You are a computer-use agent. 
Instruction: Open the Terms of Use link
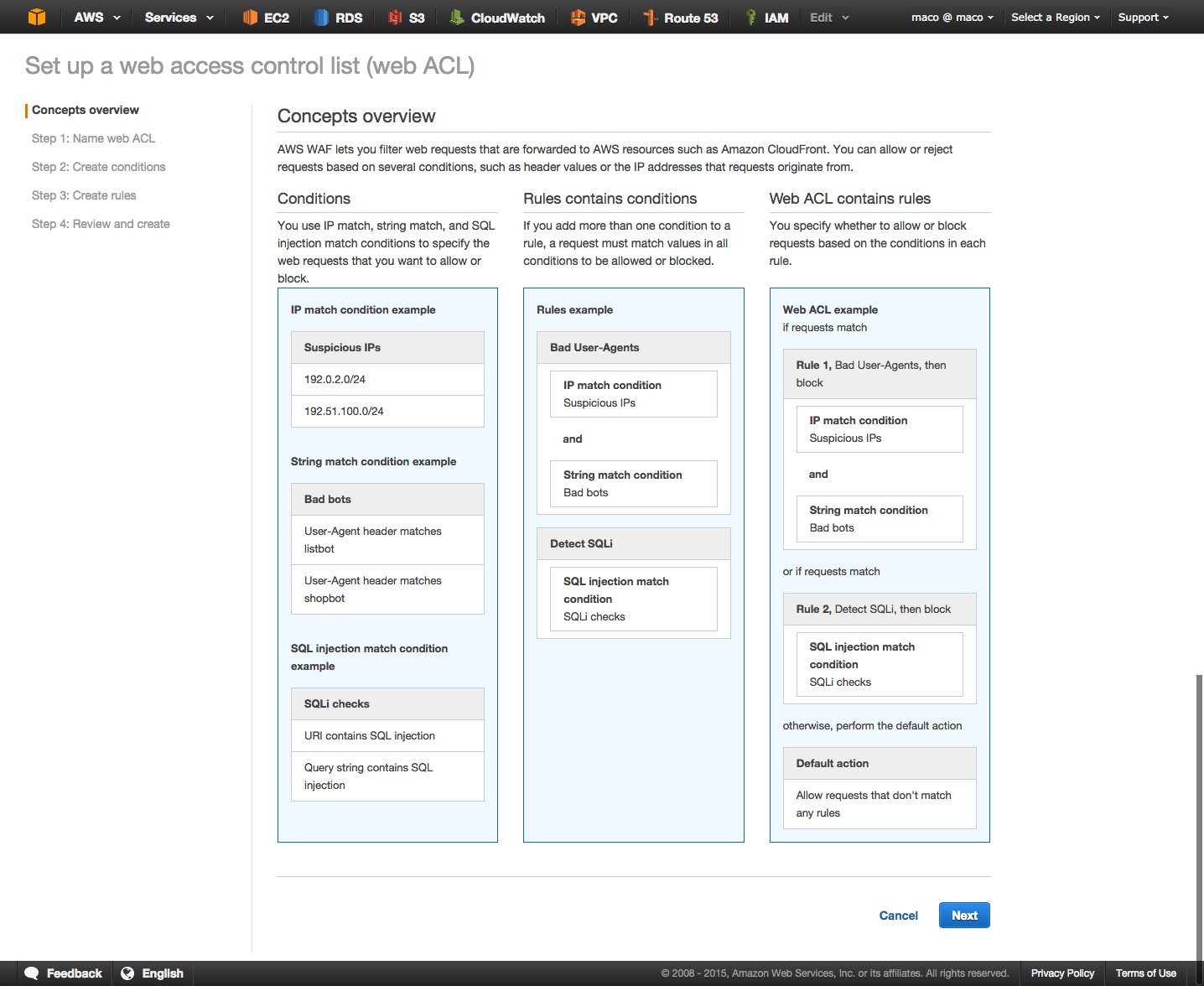1145,973
